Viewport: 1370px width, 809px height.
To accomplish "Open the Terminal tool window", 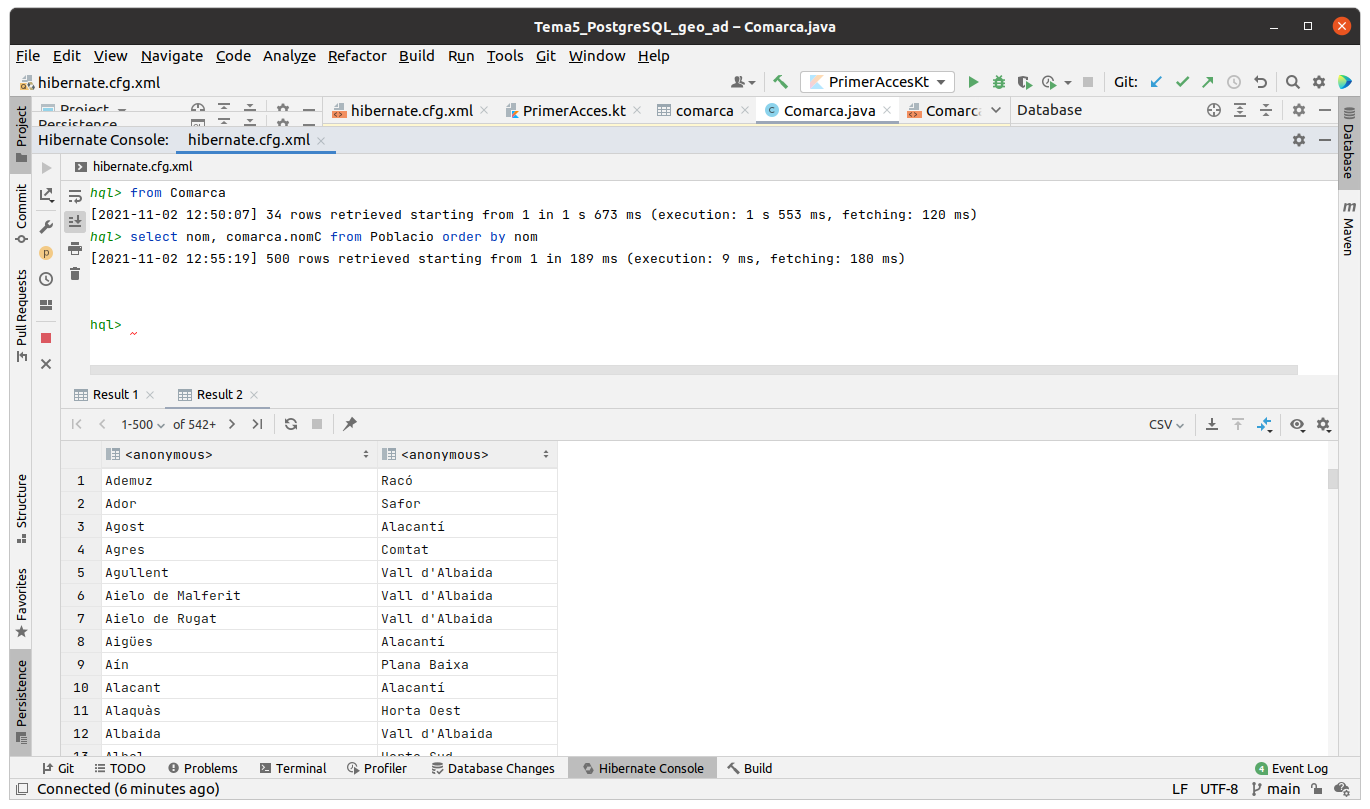I will [293, 768].
